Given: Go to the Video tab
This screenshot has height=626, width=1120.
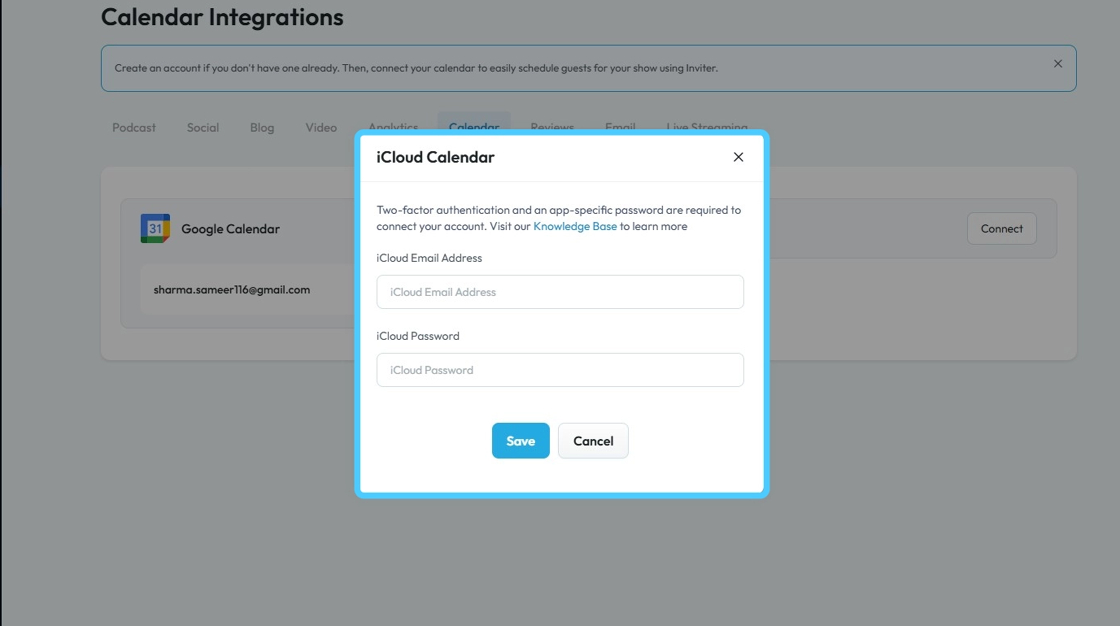Looking at the screenshot, I should 321,128.
